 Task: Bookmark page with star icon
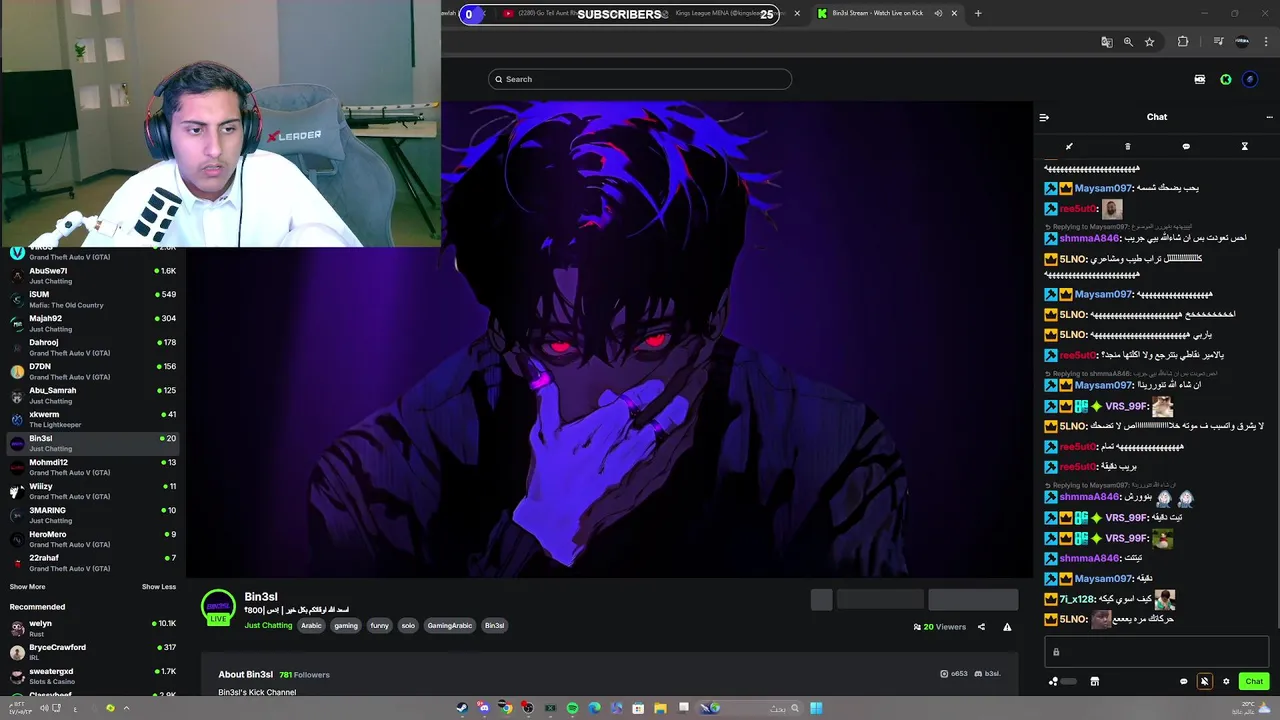1150,42
